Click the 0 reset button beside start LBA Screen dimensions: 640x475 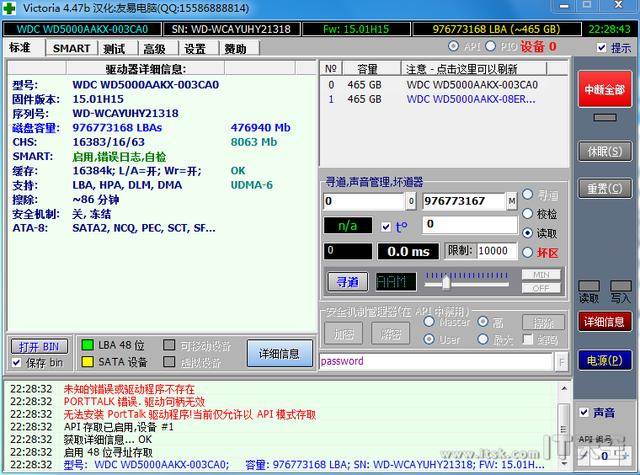pos(411,201)
